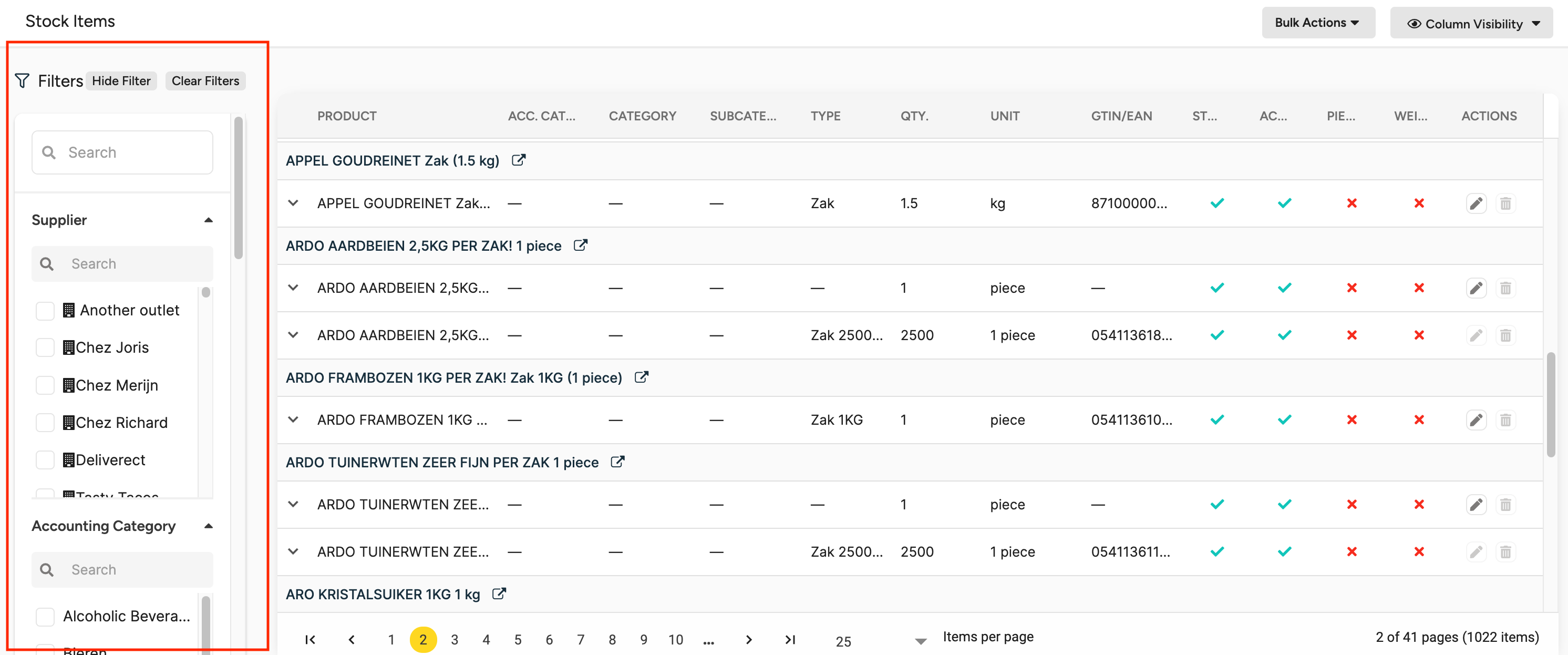This screenshot has width=1568, height=655.
Task: Open the Column Visibility dropdown
Action: click(1471, 23)
